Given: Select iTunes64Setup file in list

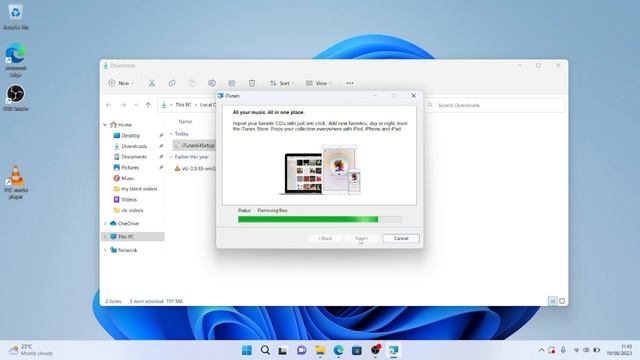Looking at the screenshot, I should 194,145.
